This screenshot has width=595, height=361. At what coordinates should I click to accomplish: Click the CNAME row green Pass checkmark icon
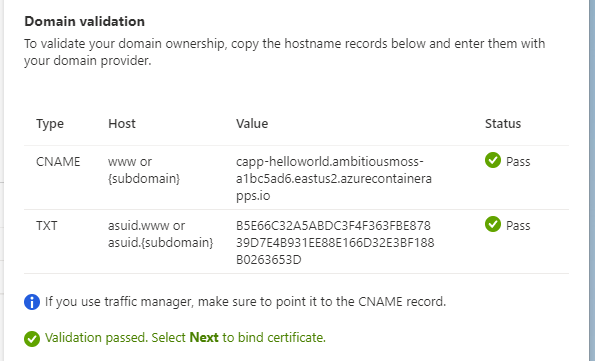pyautogui.click(x=493, y=160)
